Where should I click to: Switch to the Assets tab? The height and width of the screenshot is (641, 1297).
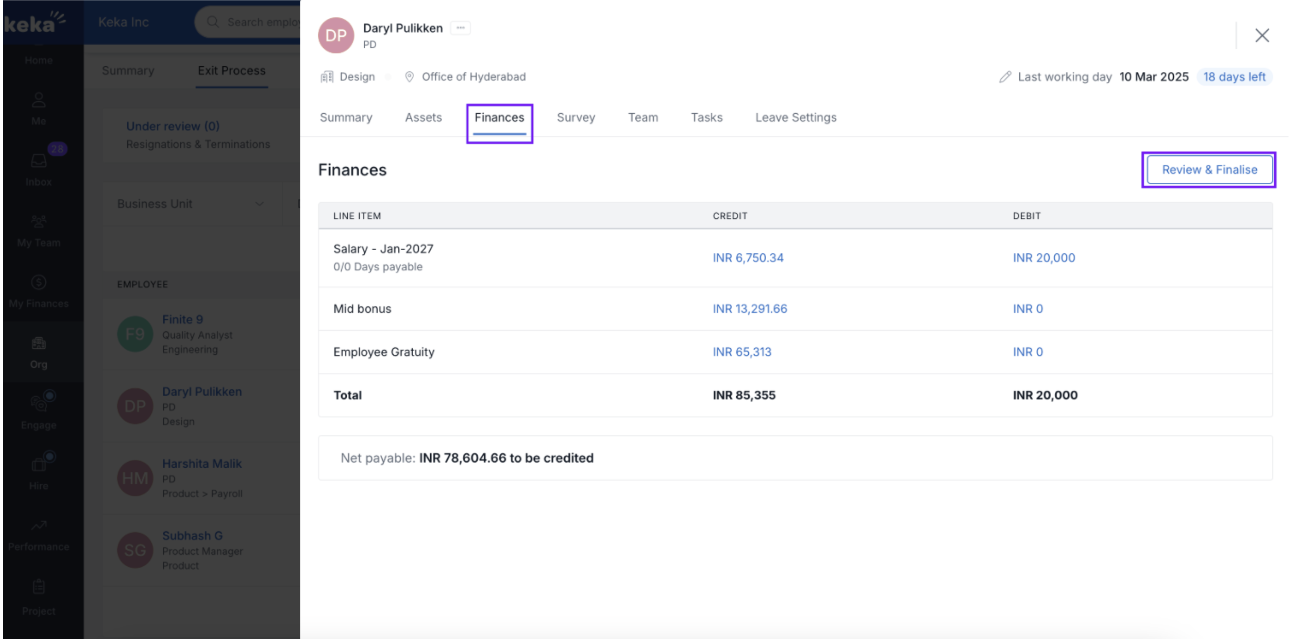(x=423, y=118)
